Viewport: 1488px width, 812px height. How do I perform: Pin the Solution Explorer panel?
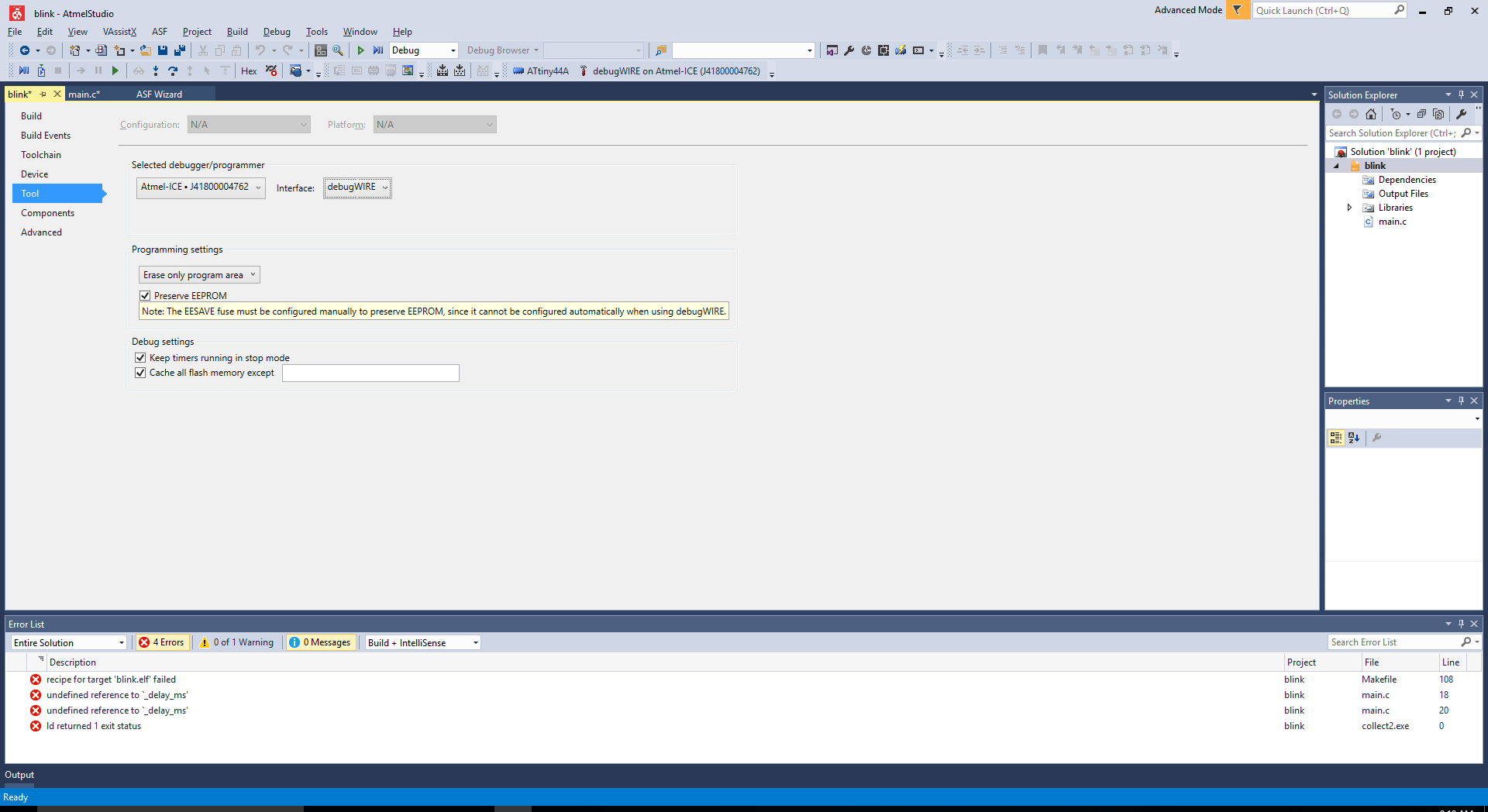(x=1462, y=95)
